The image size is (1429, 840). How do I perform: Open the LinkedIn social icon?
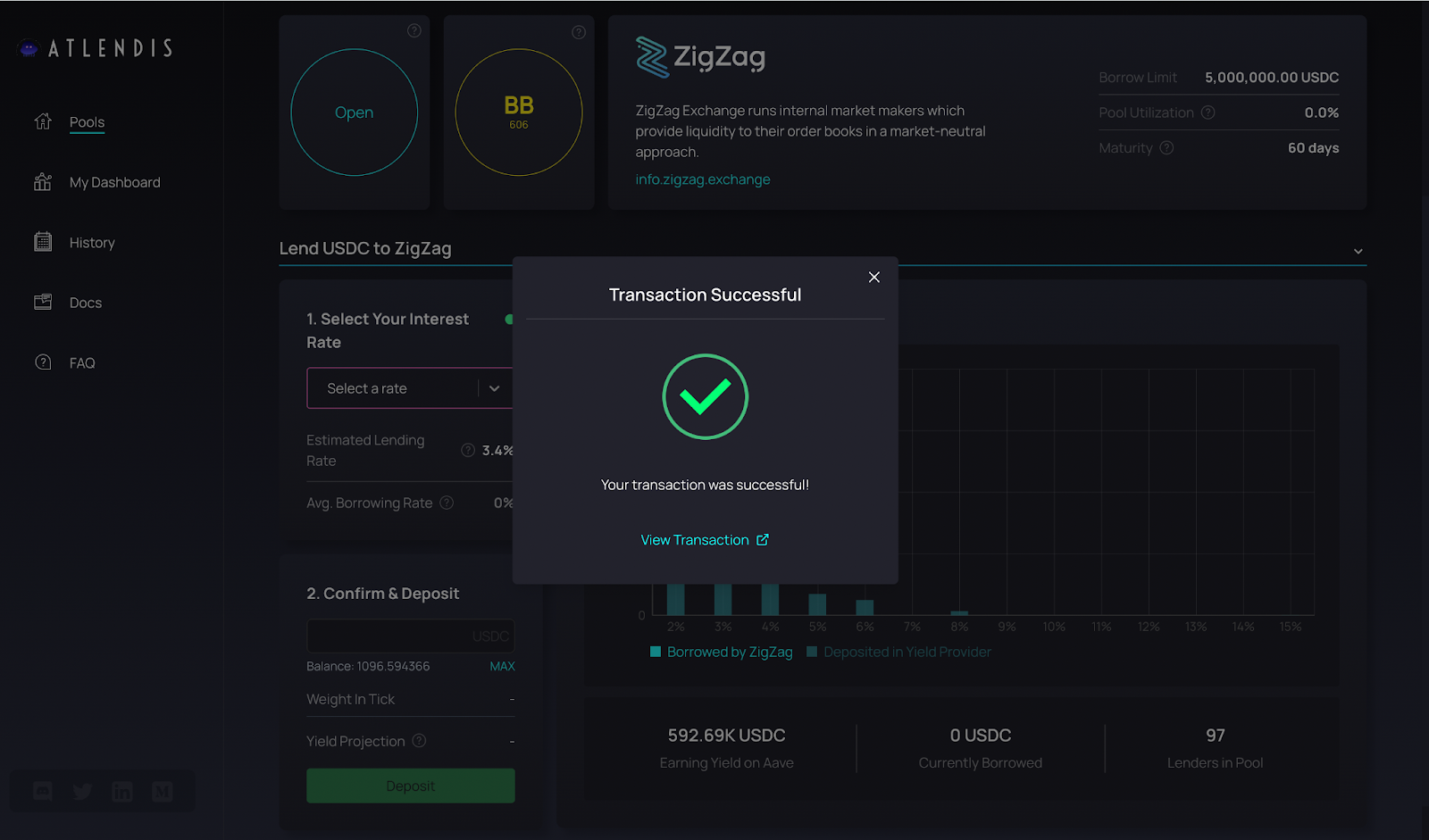122,791
